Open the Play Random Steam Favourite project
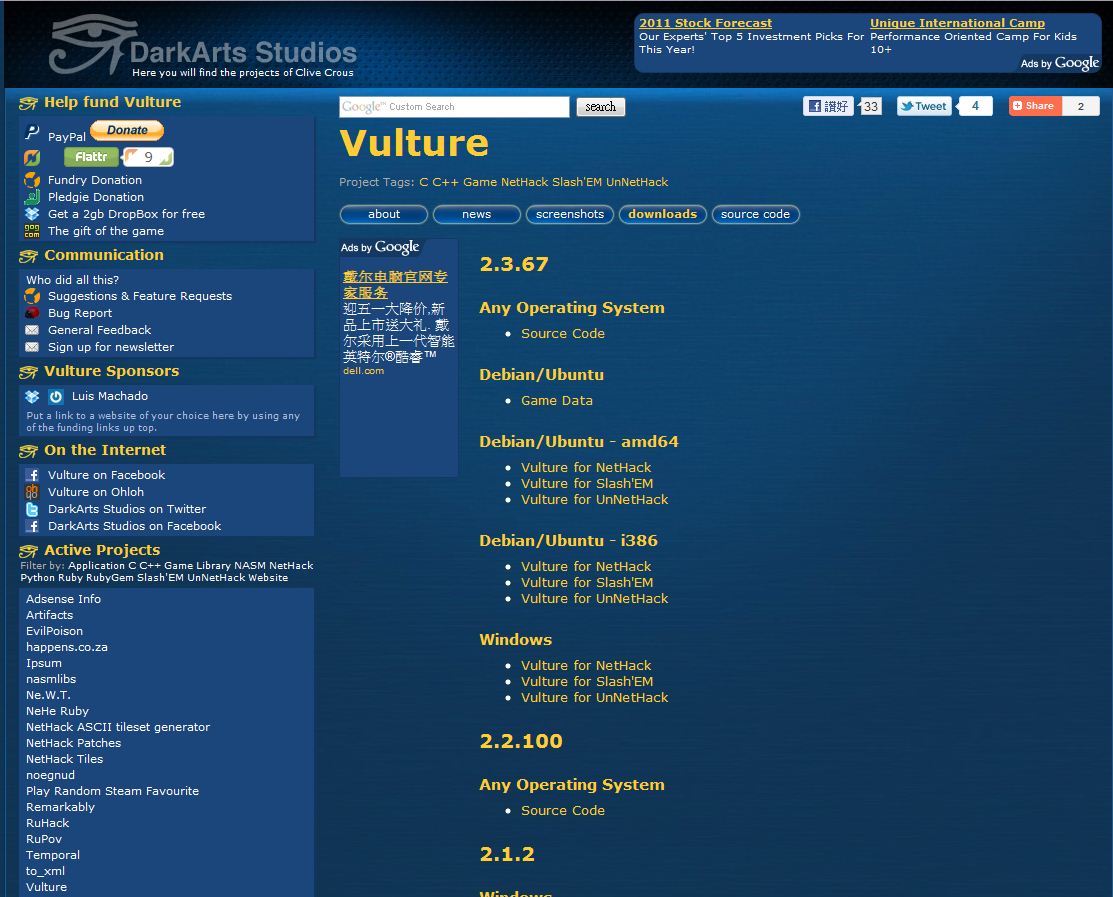 pos(112,791)
